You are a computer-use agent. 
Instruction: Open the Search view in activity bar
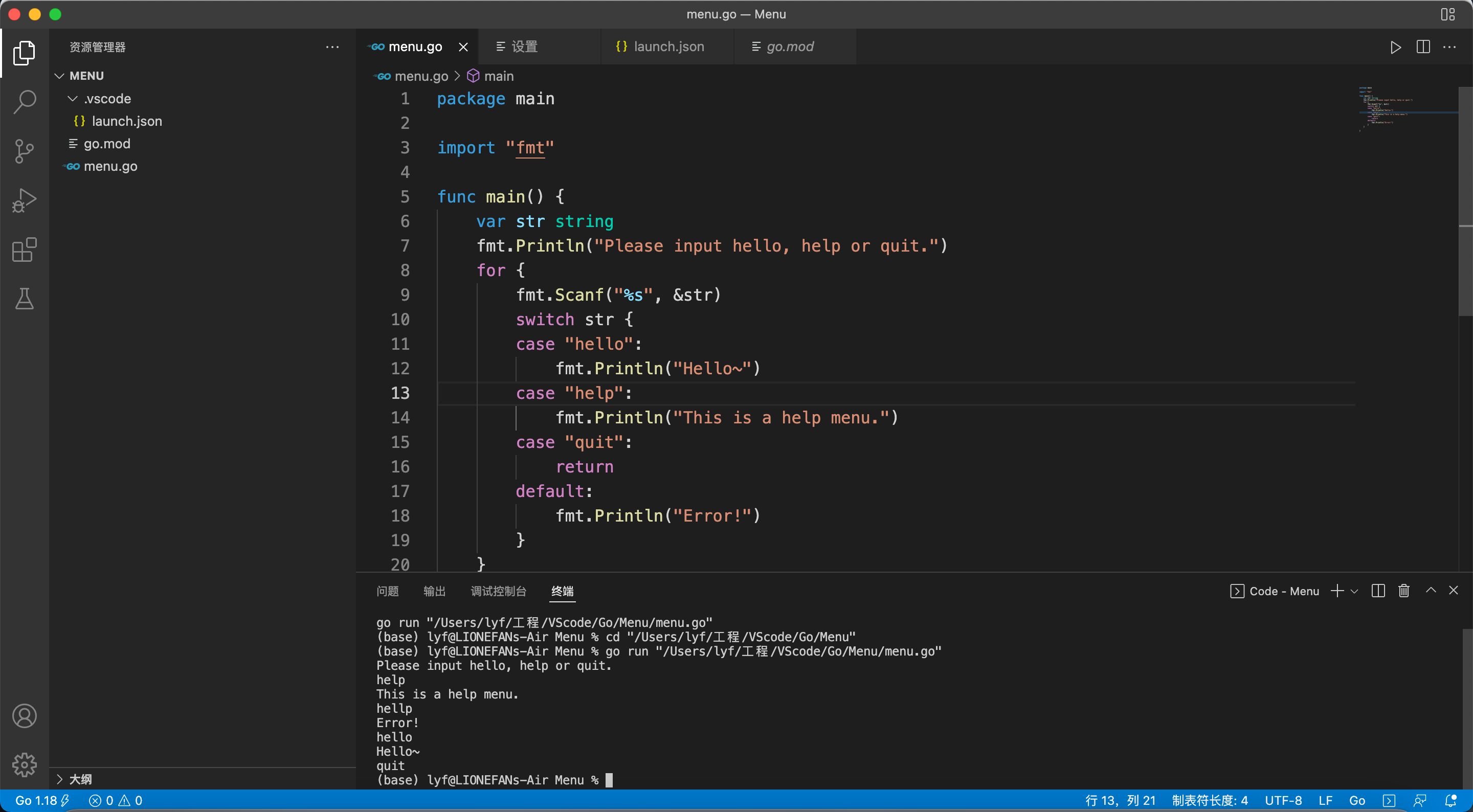click(x=24, y=102)
